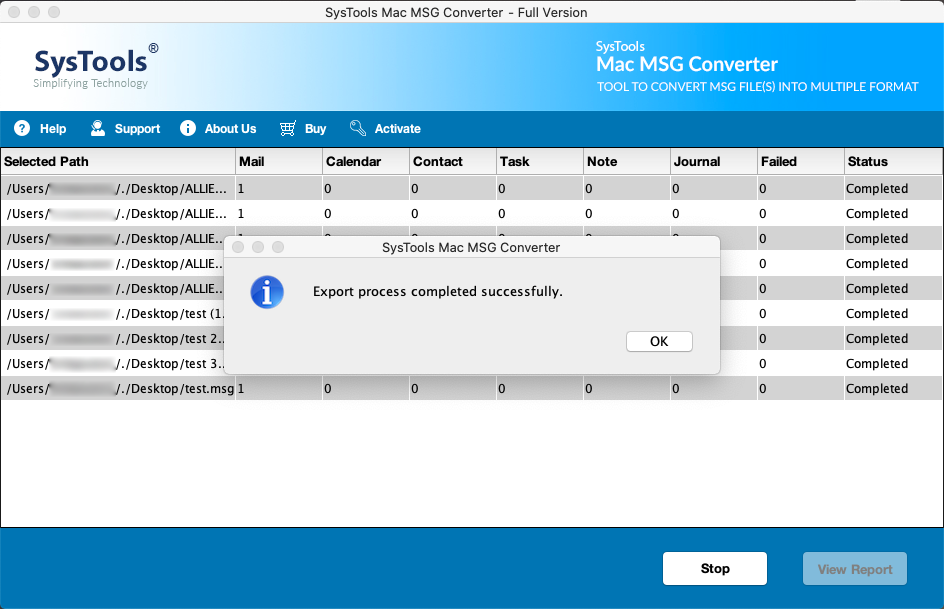
Task: Click Calendar value 0 in test.msg row
Action: point(328,389)
